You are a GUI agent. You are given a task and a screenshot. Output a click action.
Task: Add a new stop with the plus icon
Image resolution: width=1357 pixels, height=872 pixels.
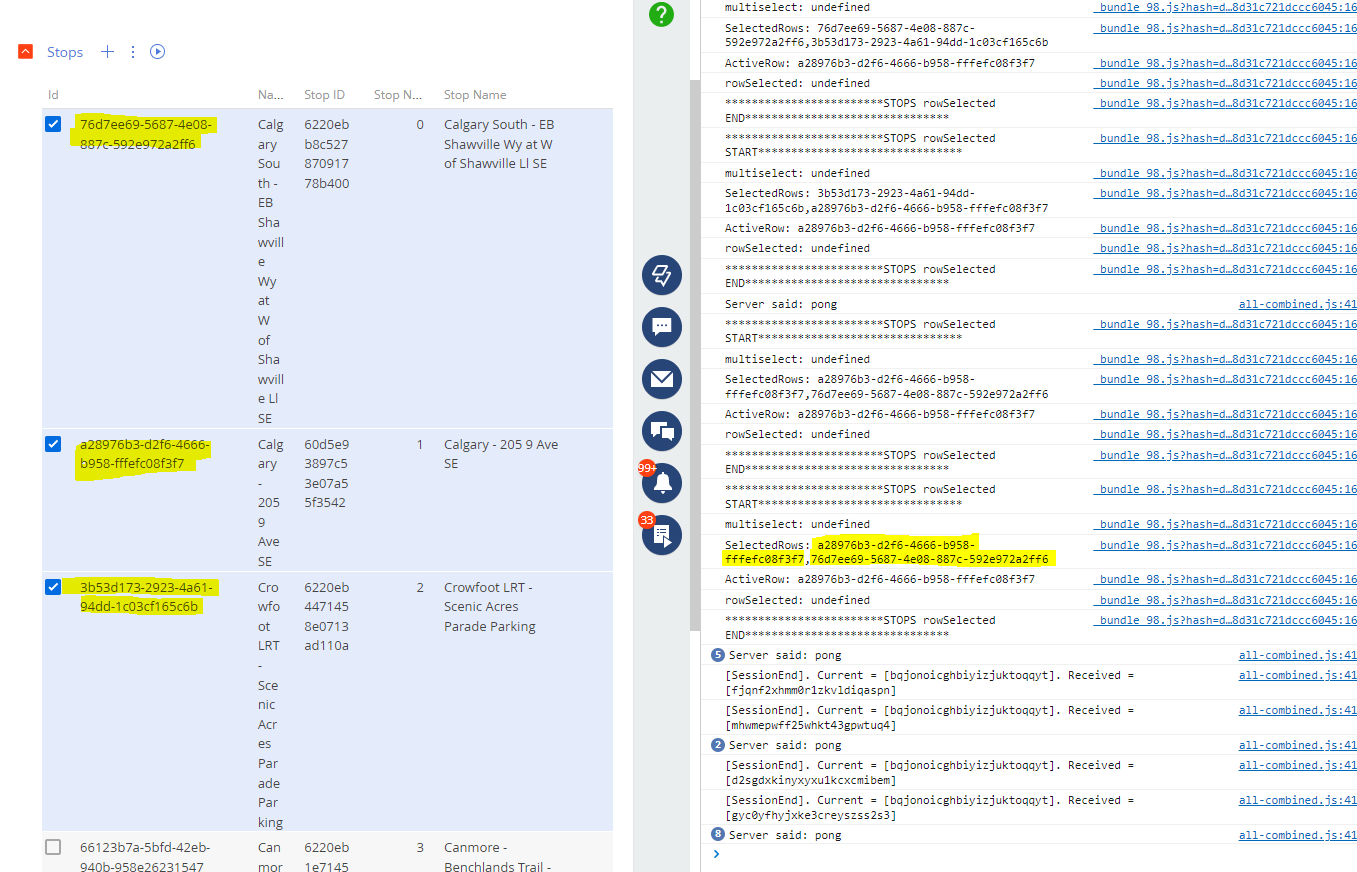[108, 52]
